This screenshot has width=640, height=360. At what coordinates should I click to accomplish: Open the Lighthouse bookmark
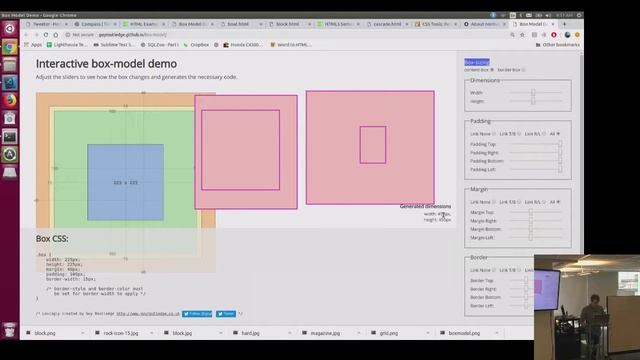67,45
